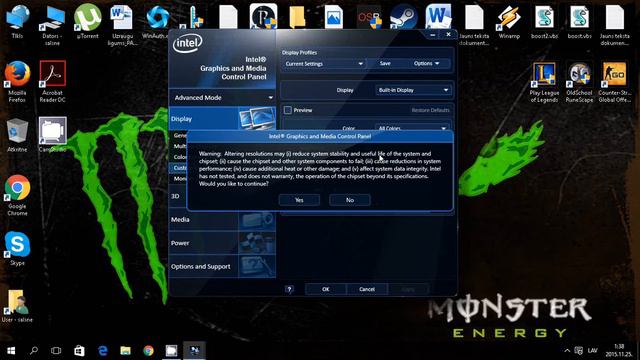Click the help question mark button
The height and width of the screenshot is (360, 640).
289,289
